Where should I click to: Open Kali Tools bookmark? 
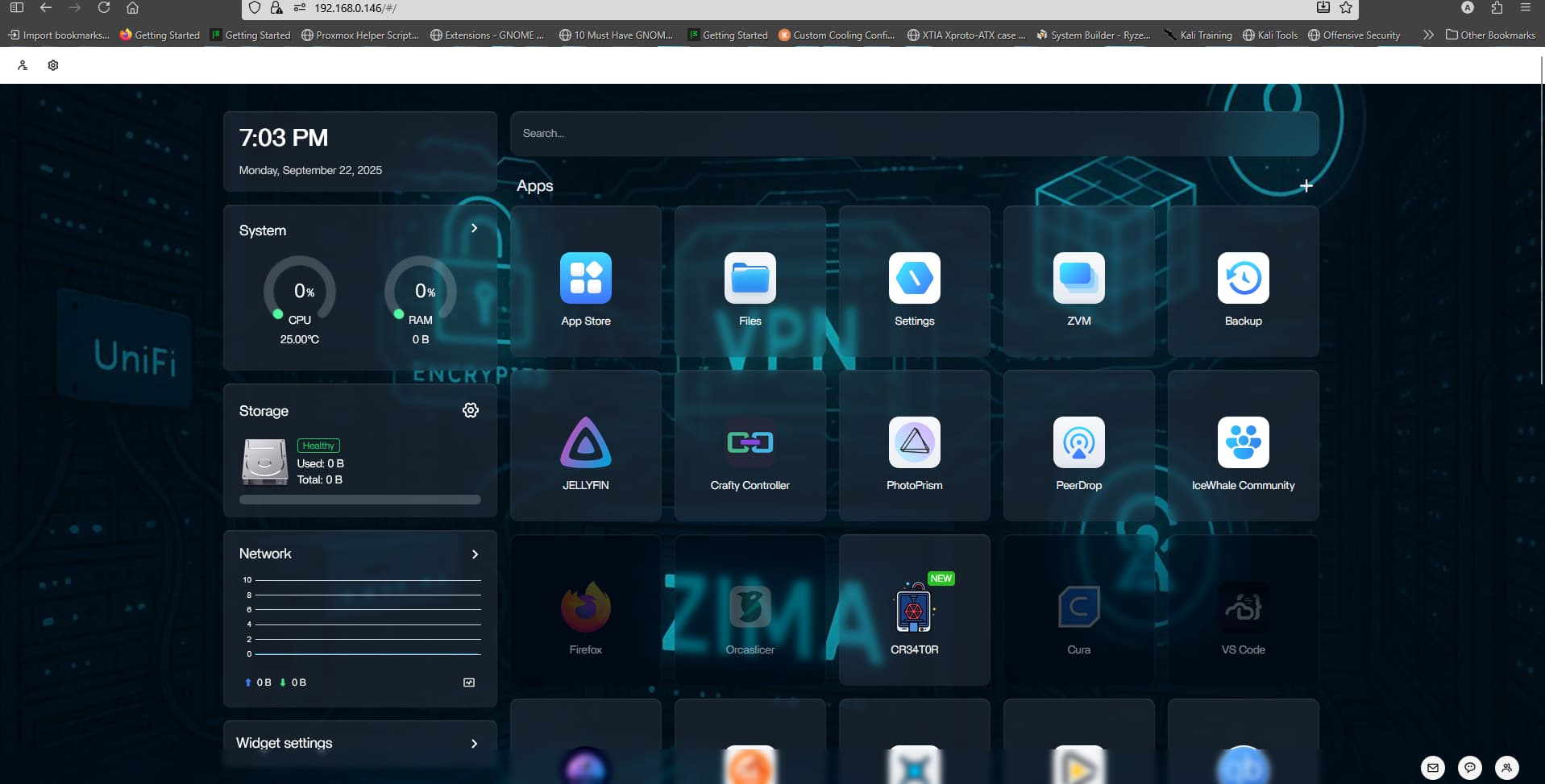coord(1270,35)
